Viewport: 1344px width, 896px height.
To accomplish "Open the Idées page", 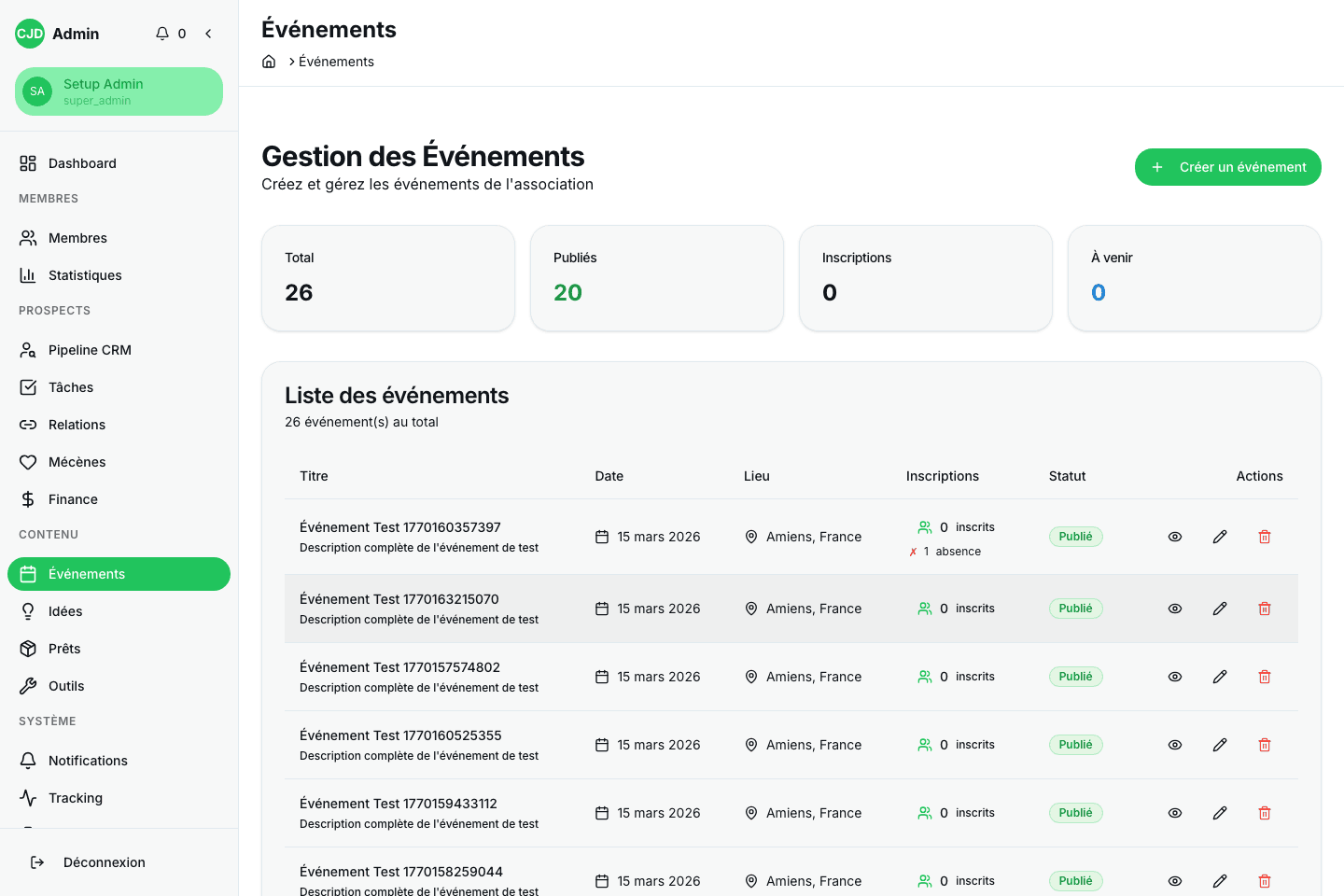I will pyautogui.click(x=119, y=611).
